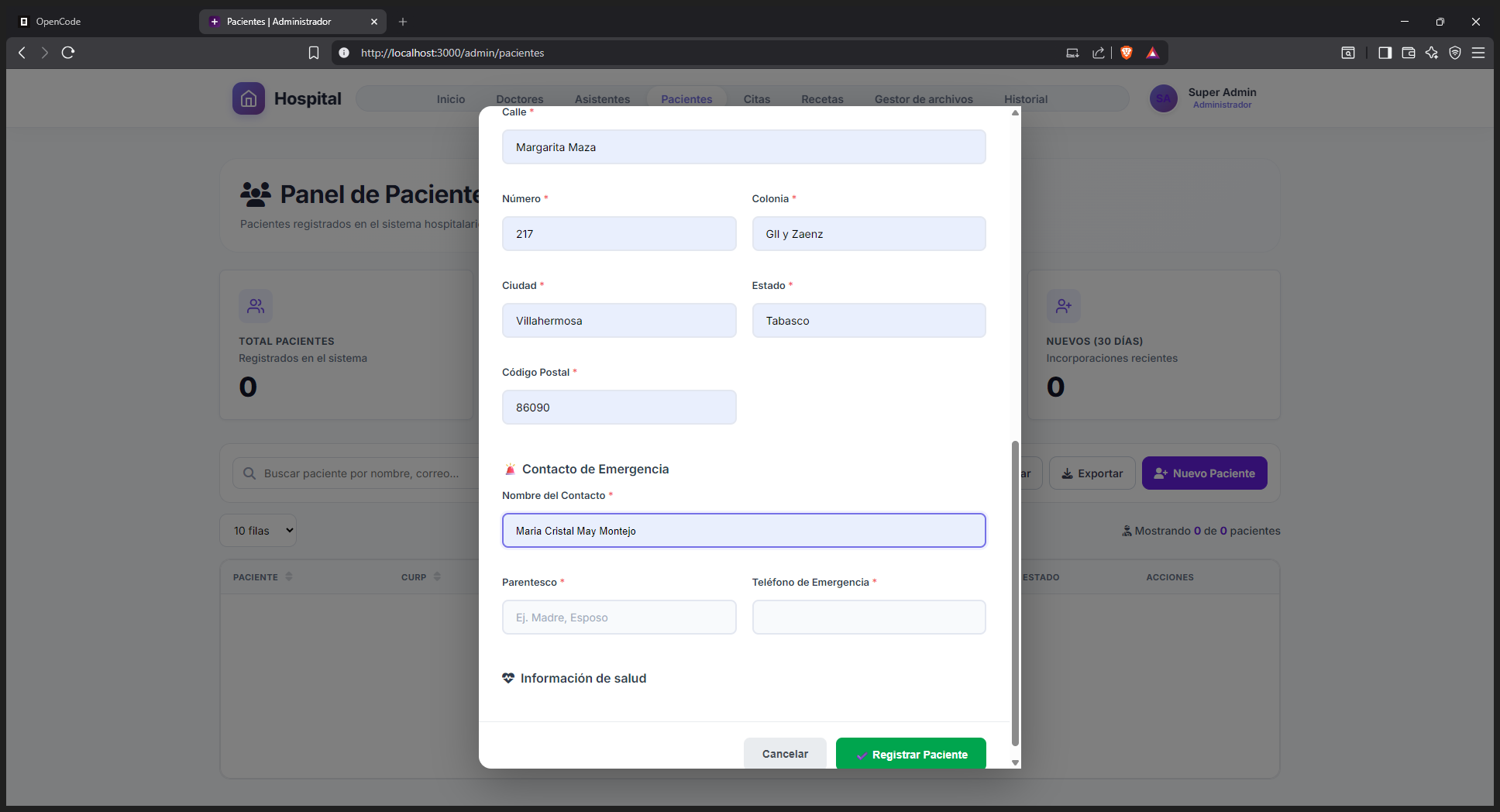The width and height of the screenshot is (1500, 812).
Task: Click the ACCIONES column header
Action: coord(1170,577)
